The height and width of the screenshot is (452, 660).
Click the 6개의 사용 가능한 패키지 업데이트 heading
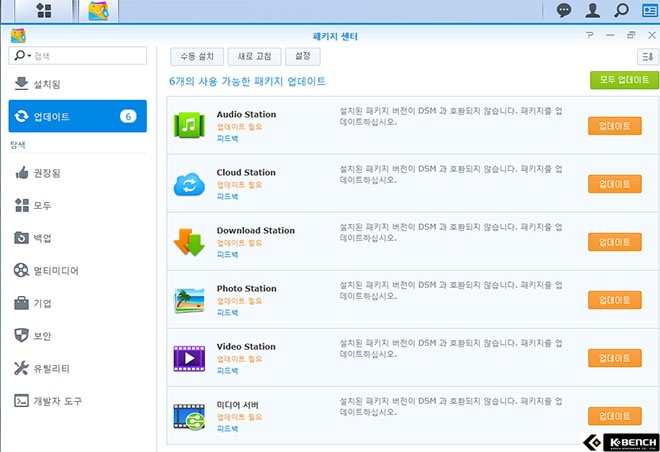tap(248, 81)
